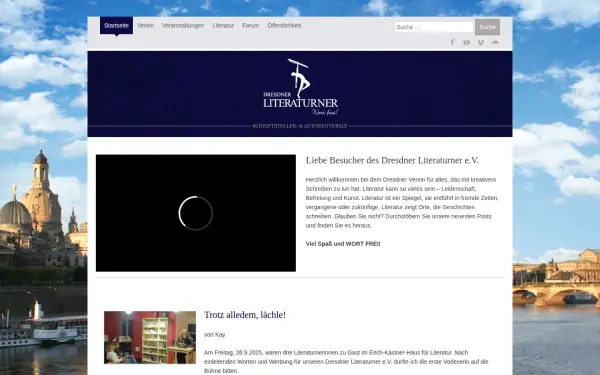Viewport: 600px width, 375px height.
Task: Click the 'von Kay' author line
Action: point(215,335)
